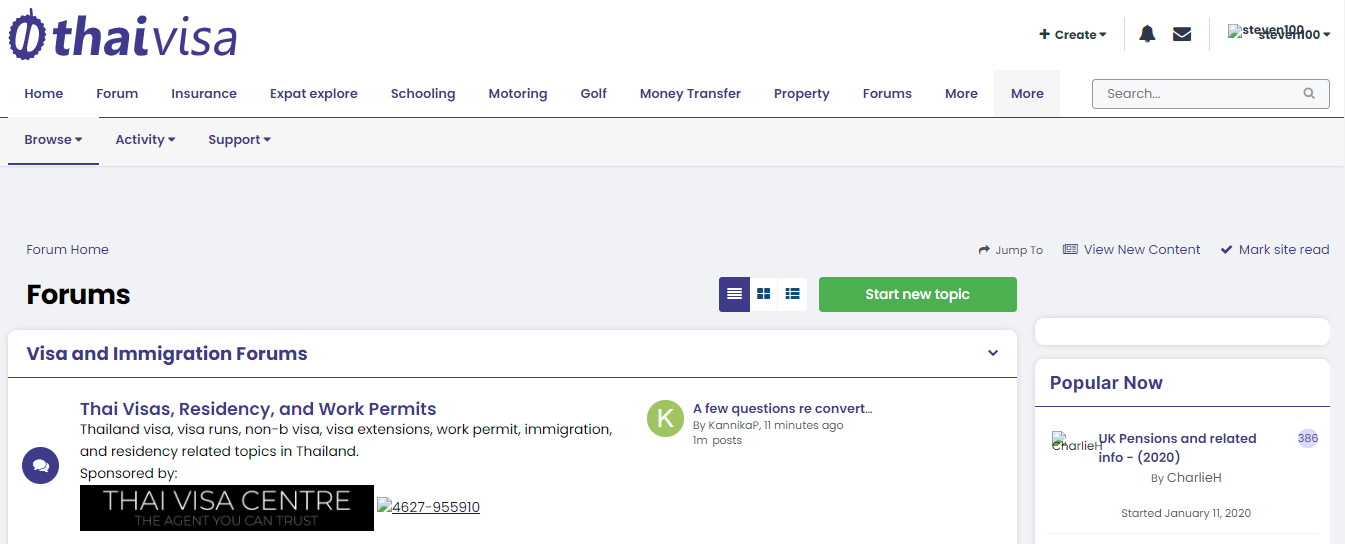Open the Activity dropdown menu
The image size is (1345, 544).
pos(145,140)
